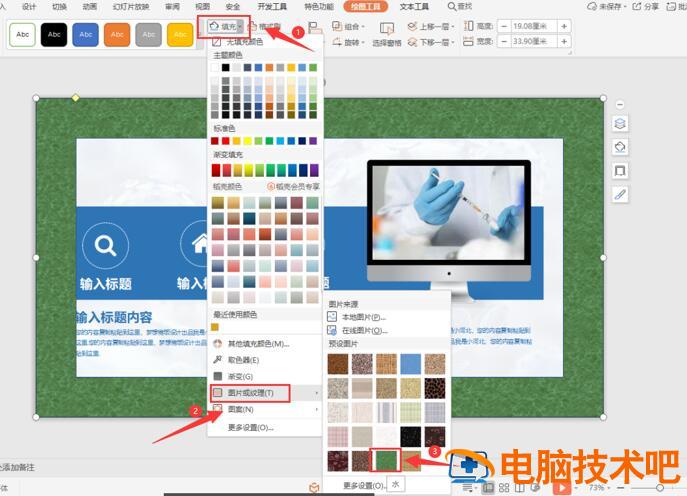Select the solid blue preset texture

411,364
